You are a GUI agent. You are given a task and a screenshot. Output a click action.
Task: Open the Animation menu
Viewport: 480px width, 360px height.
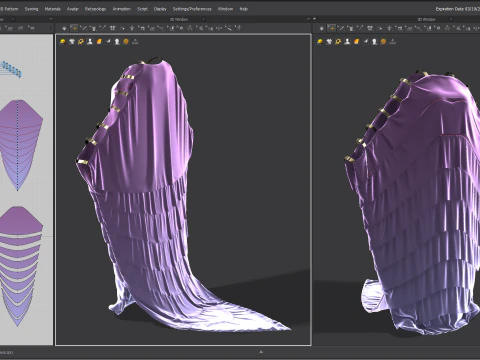tap(121, 9)
